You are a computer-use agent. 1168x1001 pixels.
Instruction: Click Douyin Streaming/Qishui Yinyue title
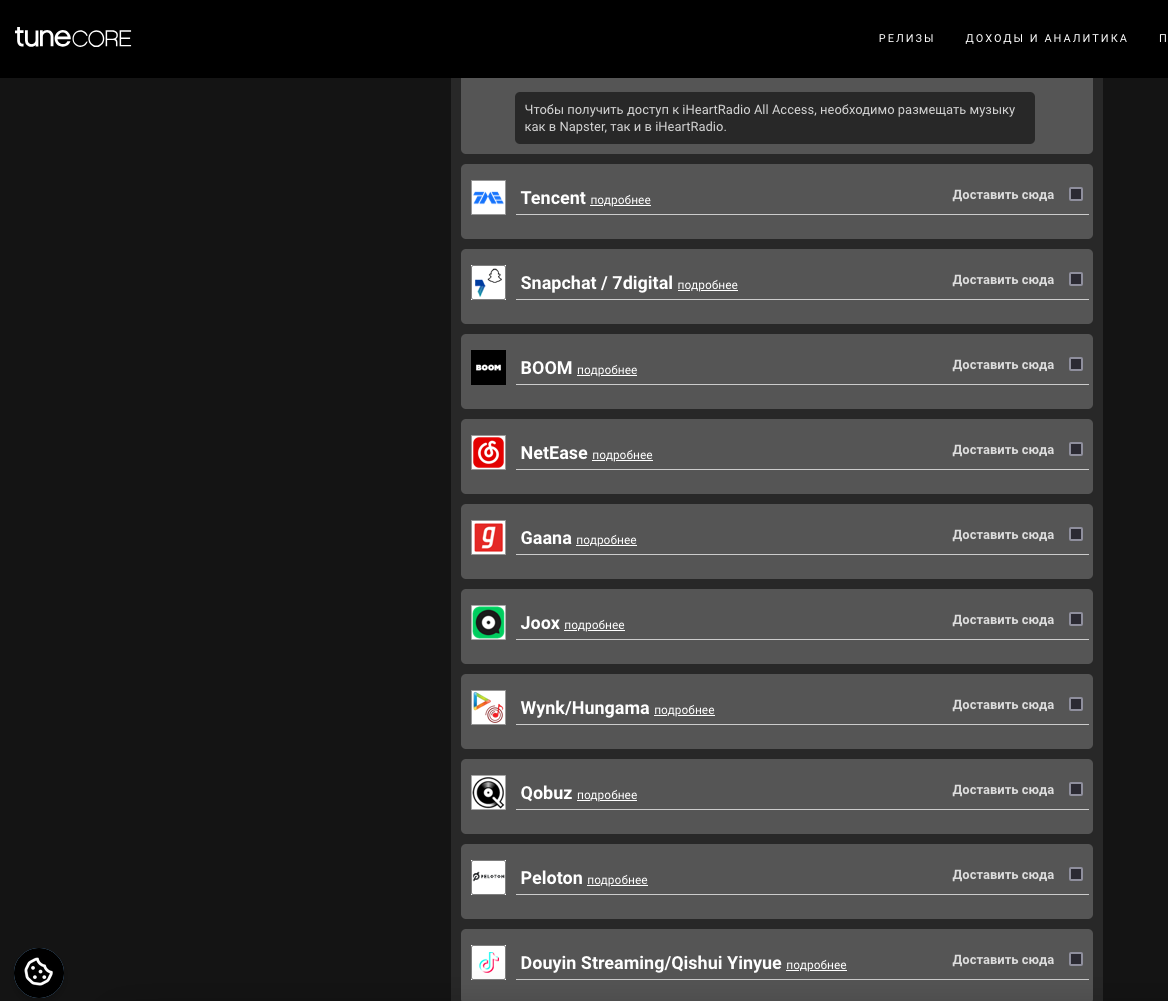(x=650, y=962)
